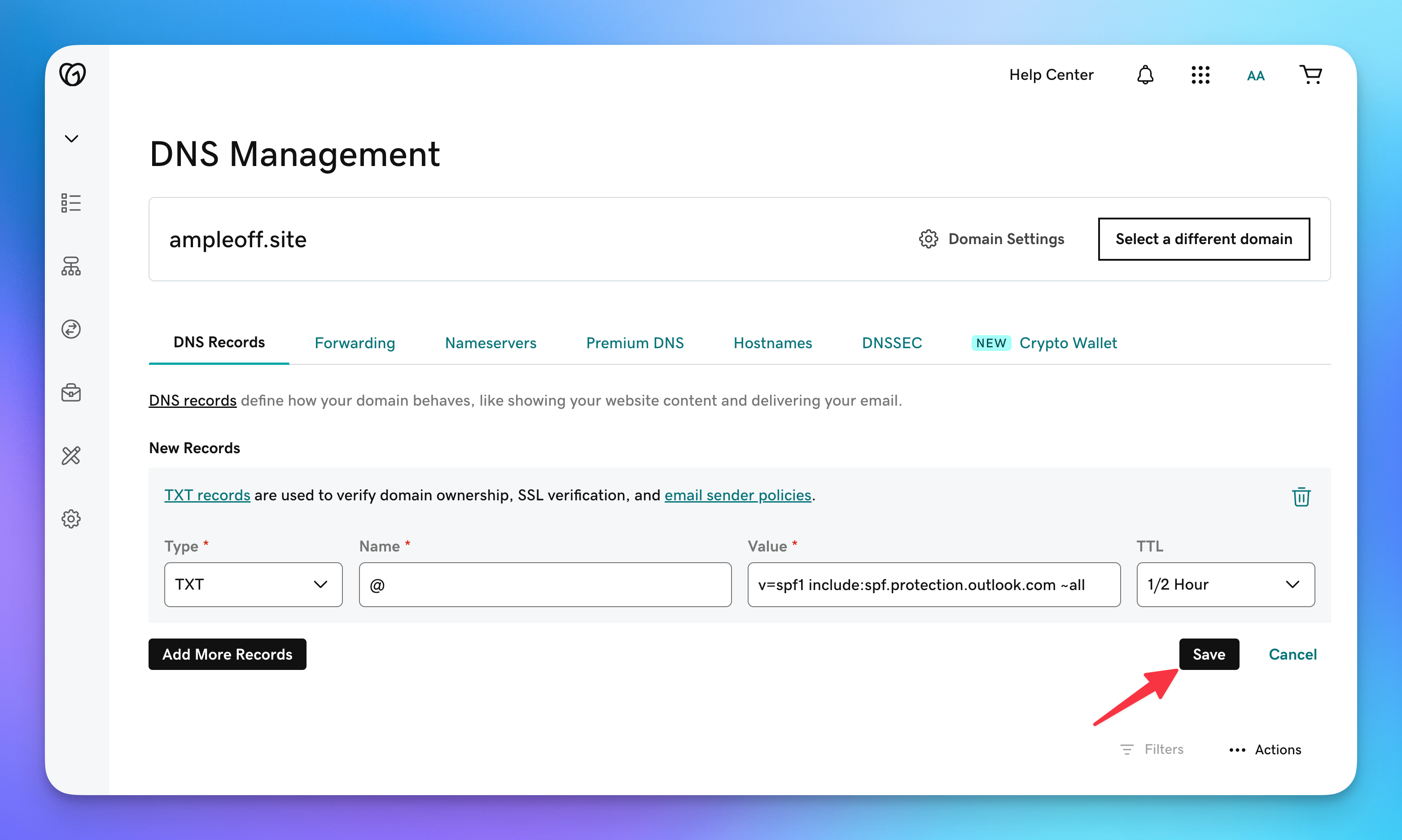Image resolution: width=1402 pixels, height=840 pixels.
Task: Click the GoDaddy logo icon
Action: click(x=72, y=74)
